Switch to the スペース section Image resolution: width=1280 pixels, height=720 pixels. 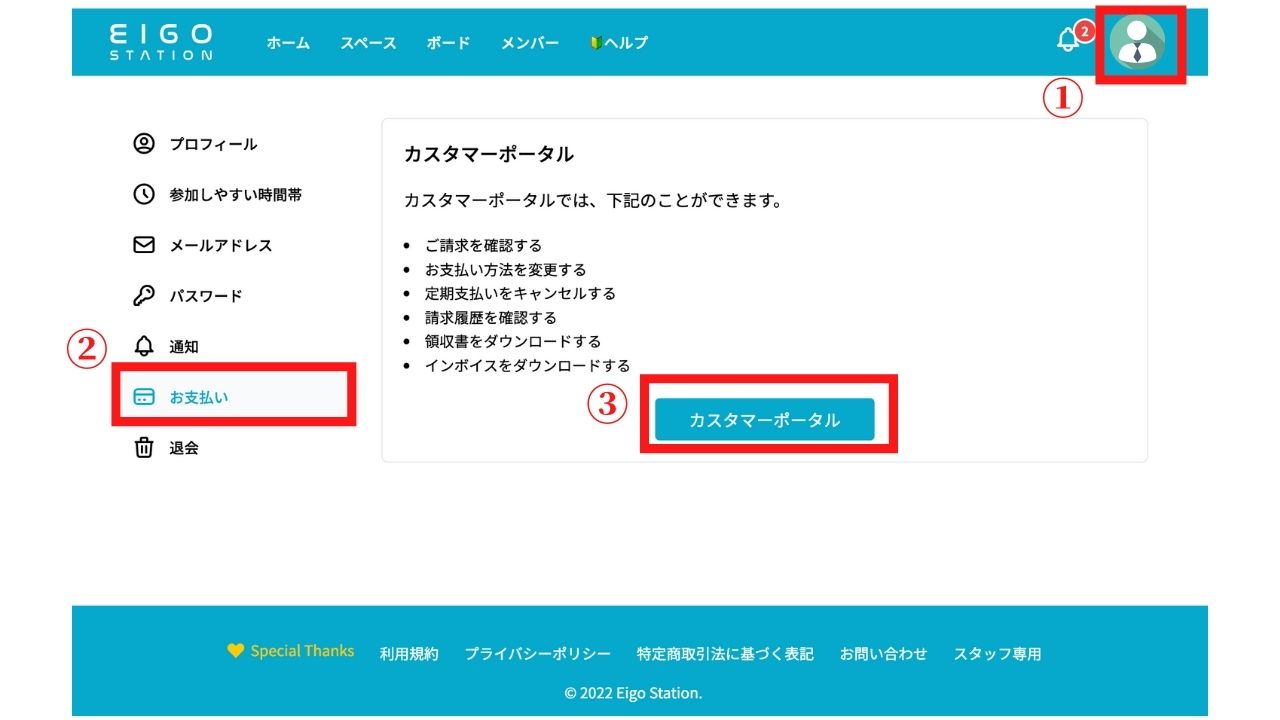click(368, 43)
